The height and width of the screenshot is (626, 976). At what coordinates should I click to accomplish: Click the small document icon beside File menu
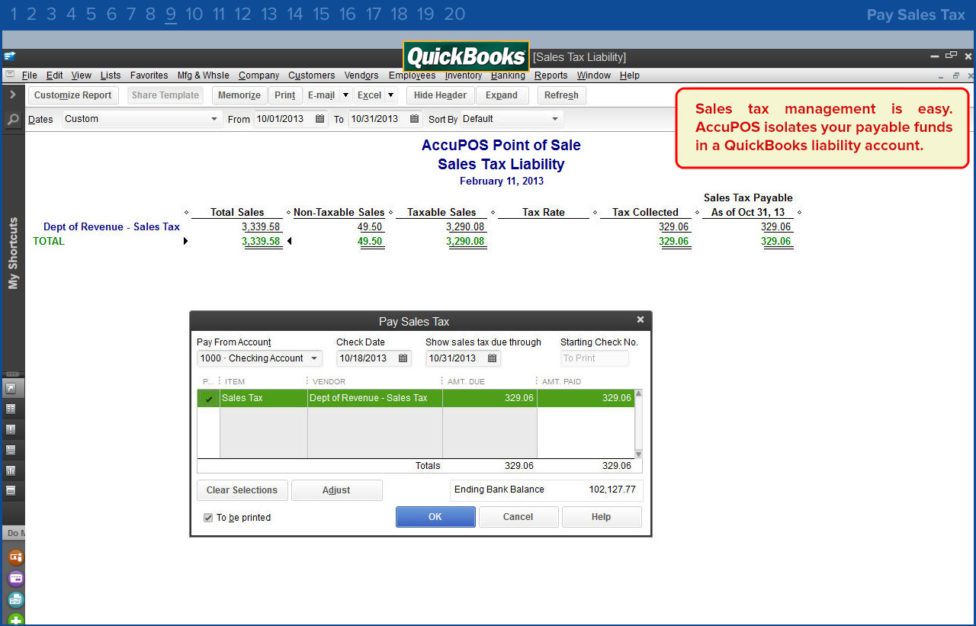pos(9,75)
